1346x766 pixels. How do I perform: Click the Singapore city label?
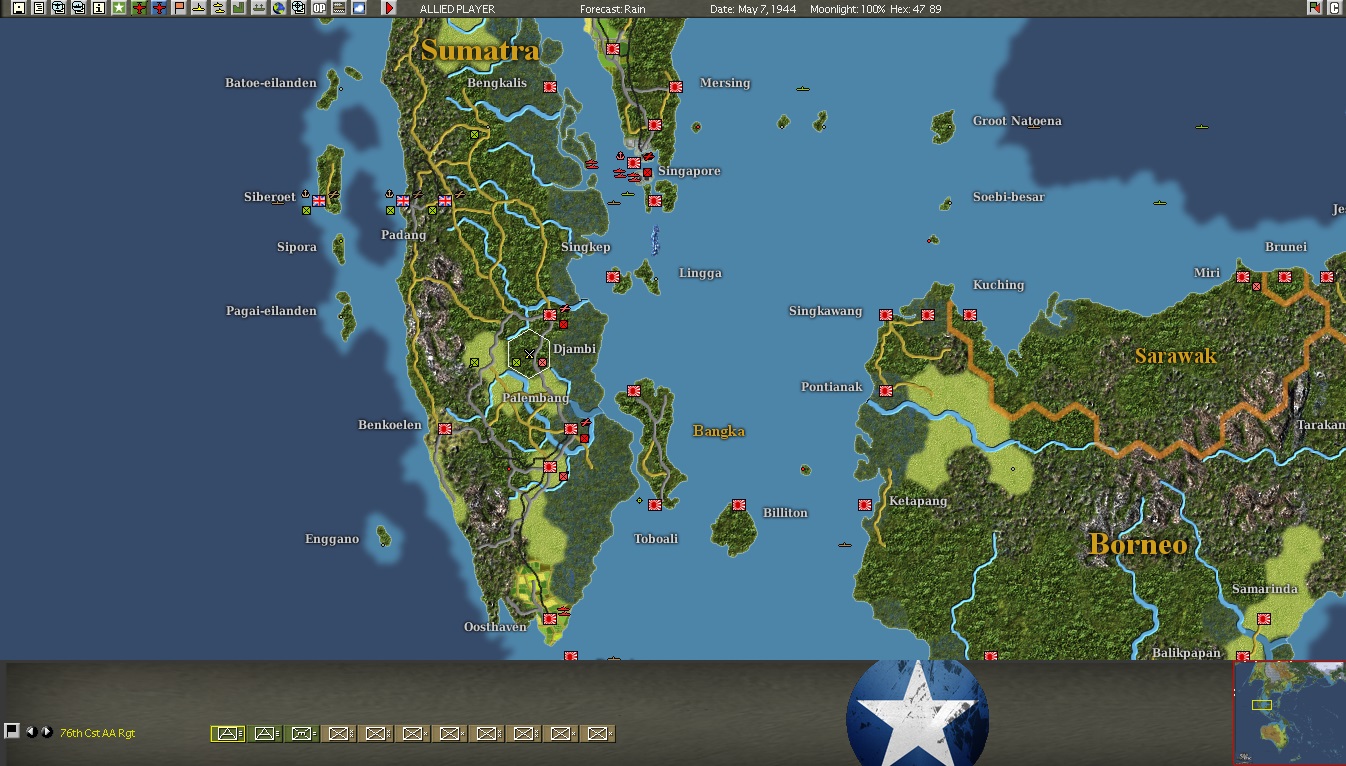[x=689, y=171]
